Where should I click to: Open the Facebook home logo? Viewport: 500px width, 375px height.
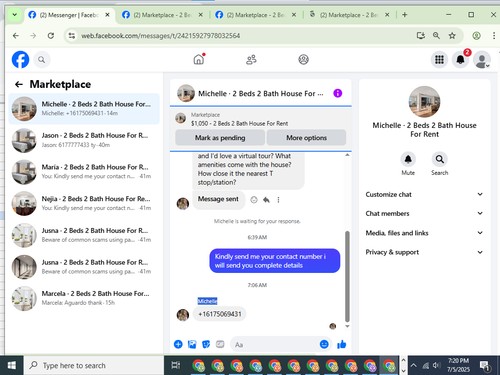tap(20, 60)
